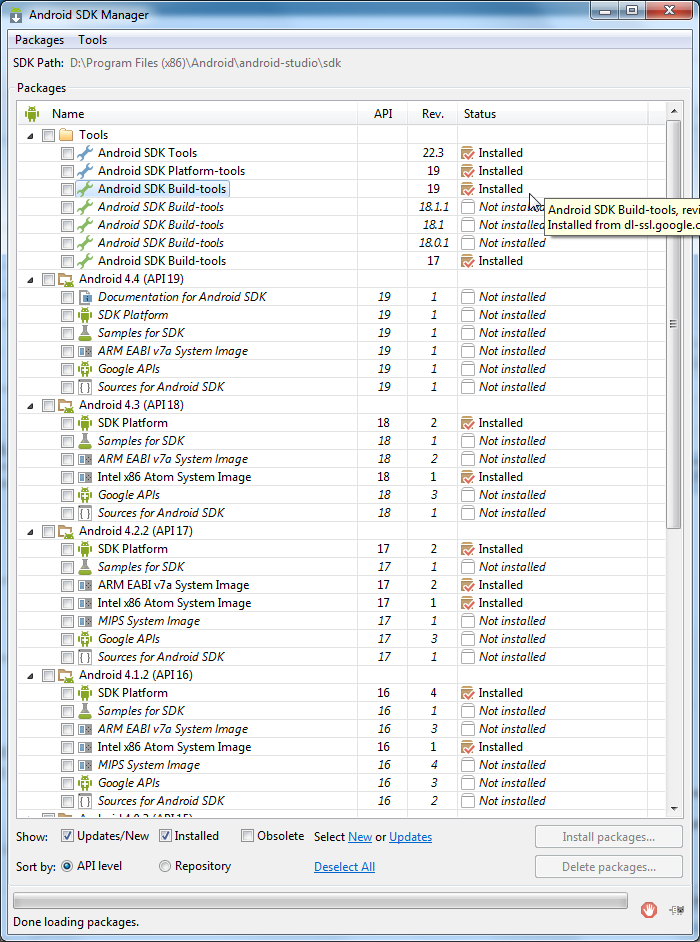The height and width of the screenshot is (942, 700).
Task: Click the API 18 SDK Platform android icon
Action: 85,423
